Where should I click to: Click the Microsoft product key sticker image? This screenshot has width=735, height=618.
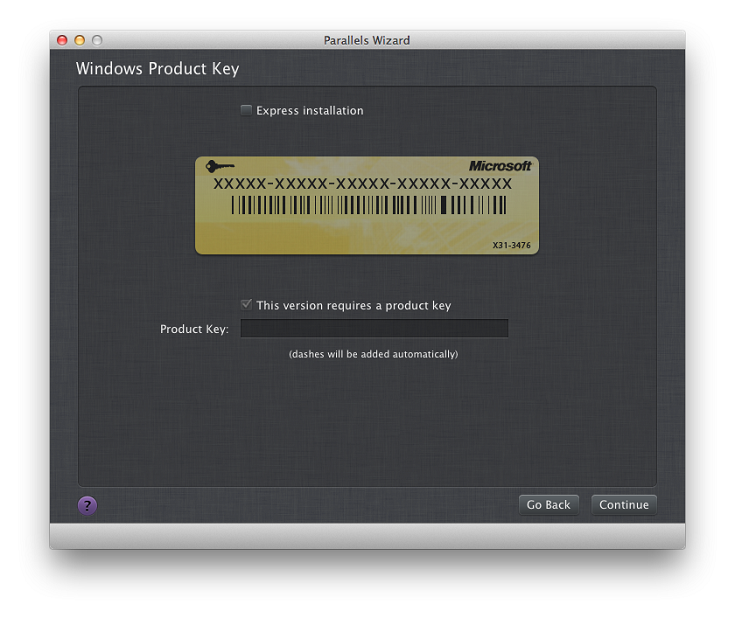point(367,205)
